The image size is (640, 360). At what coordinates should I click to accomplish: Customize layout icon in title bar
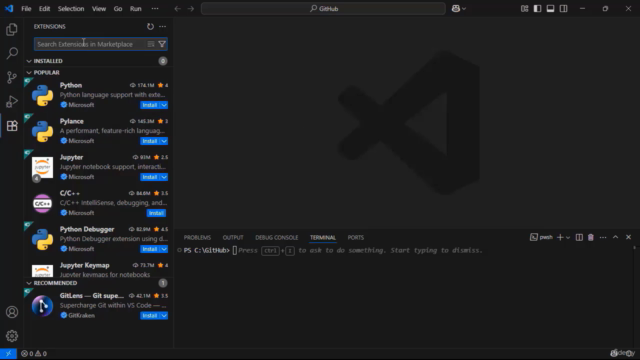coord(524,9)
